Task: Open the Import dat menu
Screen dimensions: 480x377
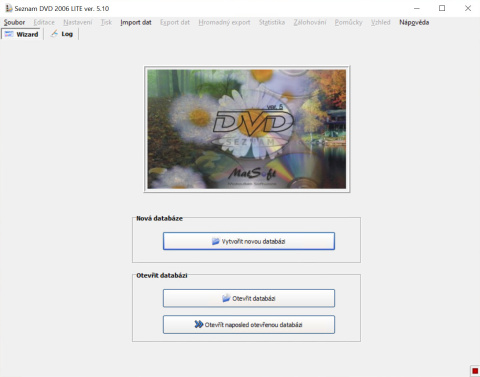Action: click(136, 22)
